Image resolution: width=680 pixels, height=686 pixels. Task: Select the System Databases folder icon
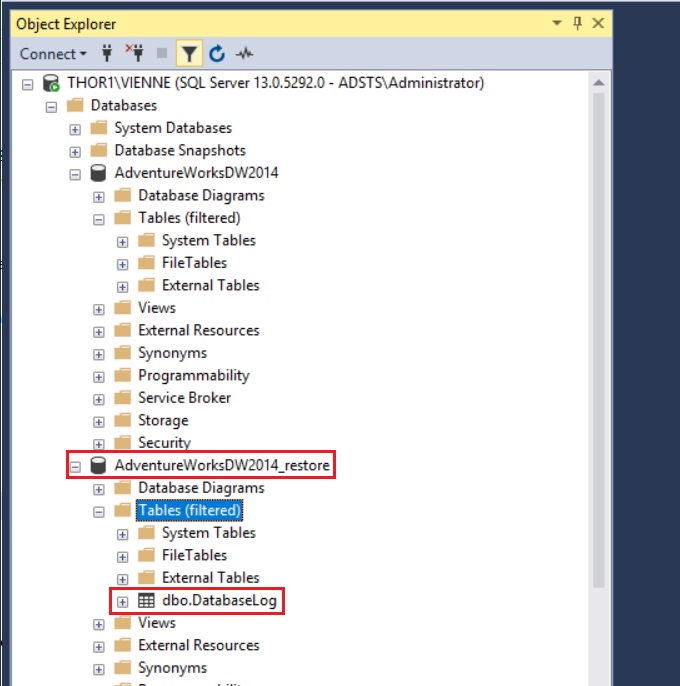pyautogui.click(x=99, y=128)
